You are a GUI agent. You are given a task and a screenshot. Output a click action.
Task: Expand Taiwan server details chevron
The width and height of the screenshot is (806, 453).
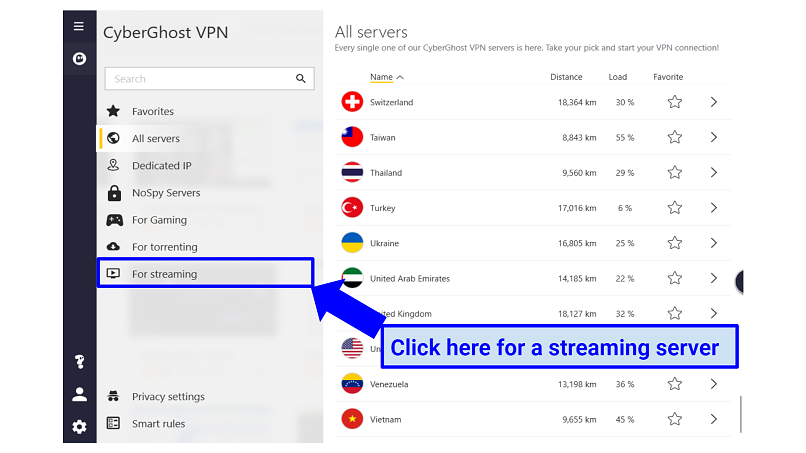click(713, 137)
